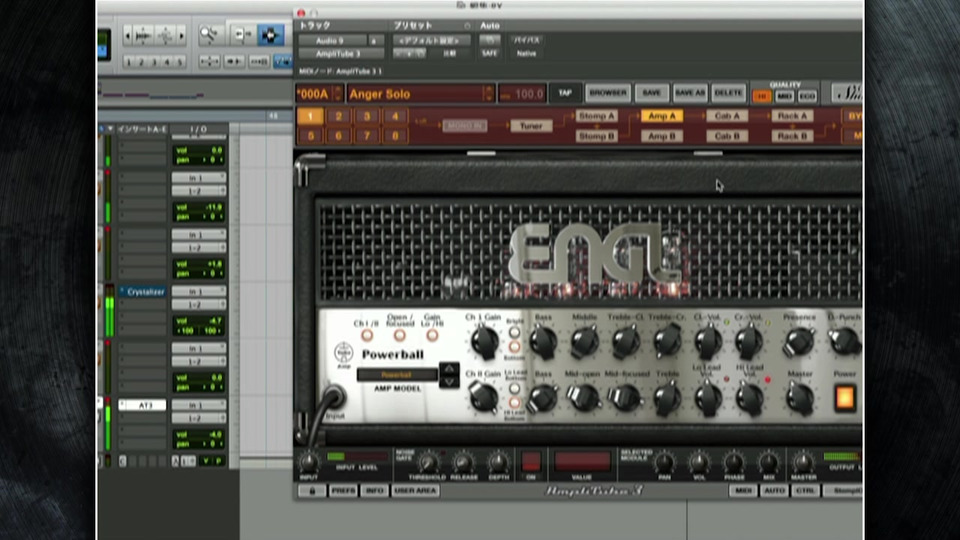Click the BROWSER button
The height and width of the screenshot is (540, 960).
point(607,93)
